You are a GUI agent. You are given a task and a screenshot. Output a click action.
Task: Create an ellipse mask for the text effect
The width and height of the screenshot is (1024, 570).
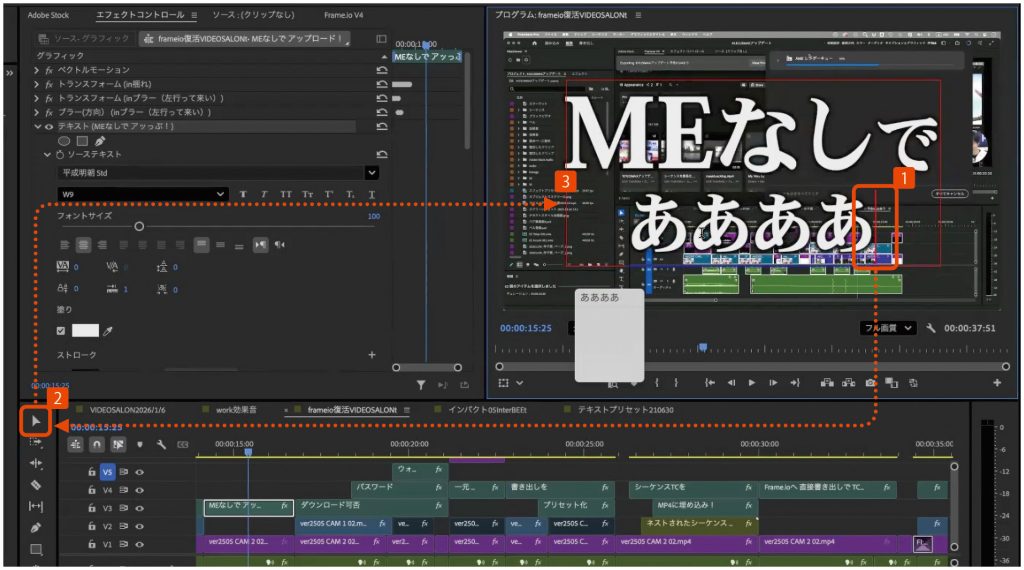(63, 141)
